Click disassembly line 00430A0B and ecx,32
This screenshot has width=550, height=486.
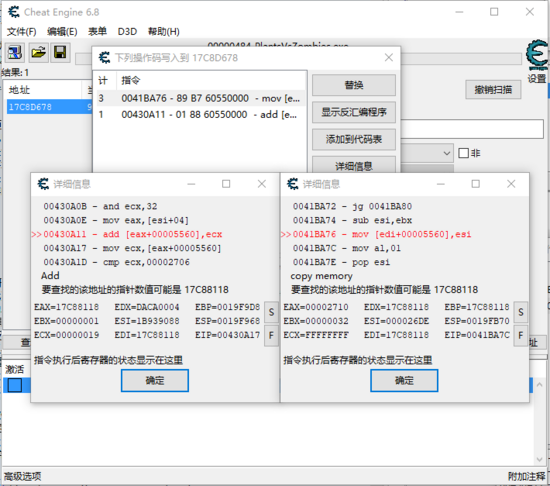(100, 207)
